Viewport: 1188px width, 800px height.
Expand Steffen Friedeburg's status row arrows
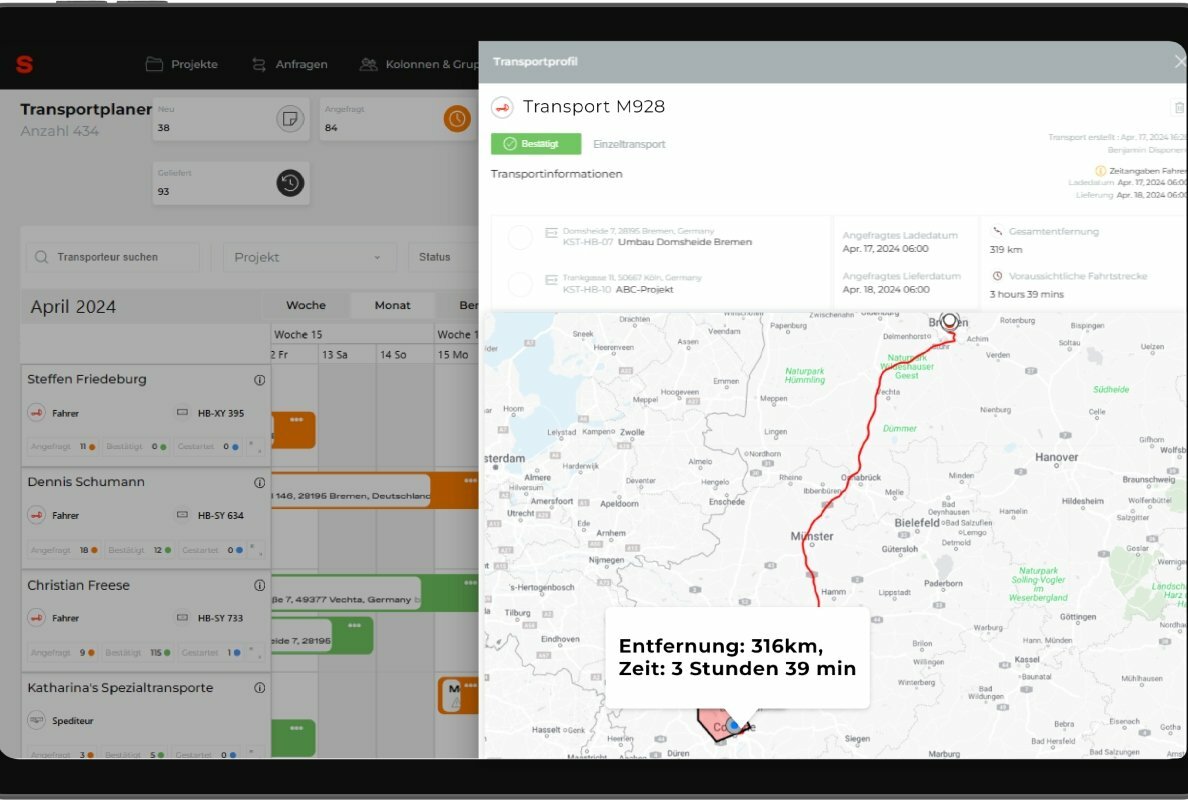[x=255, y=447]
